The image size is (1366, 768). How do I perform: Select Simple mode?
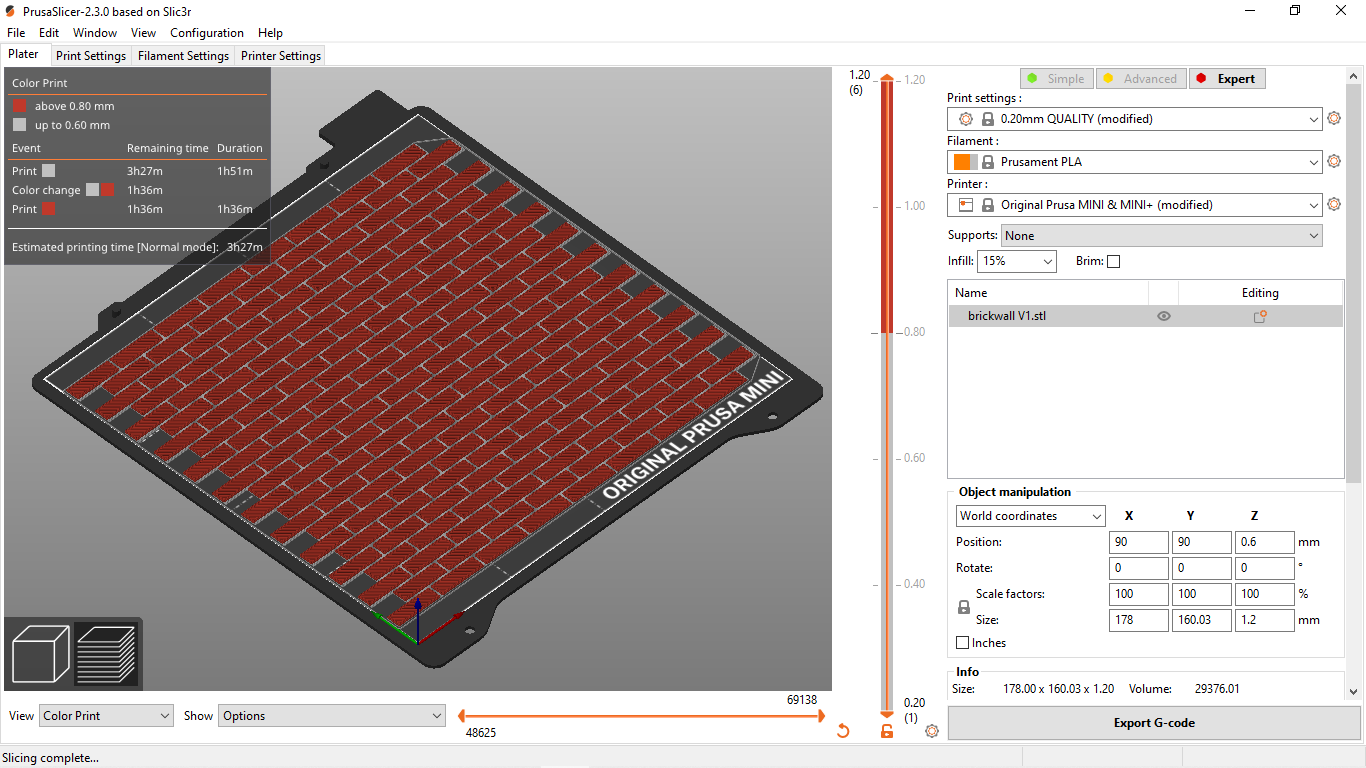[1056, 79]
